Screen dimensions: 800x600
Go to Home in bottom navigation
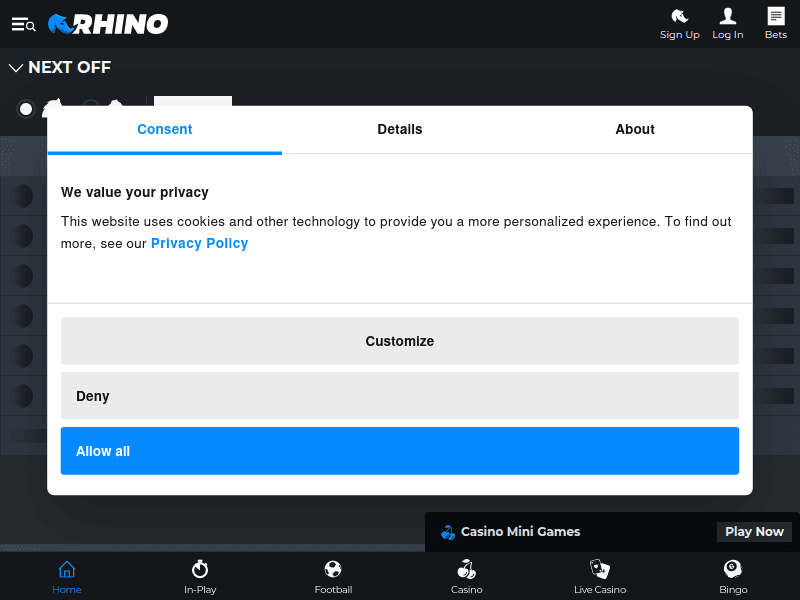[x=67, y=577]
